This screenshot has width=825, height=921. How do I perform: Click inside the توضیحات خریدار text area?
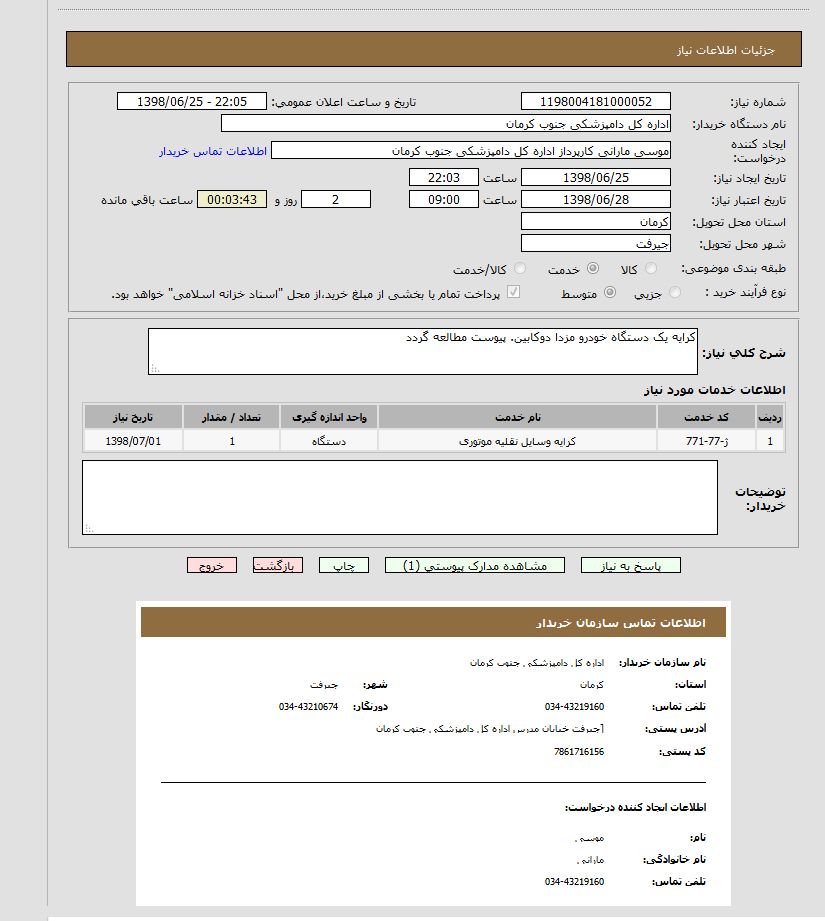point(400,497)
